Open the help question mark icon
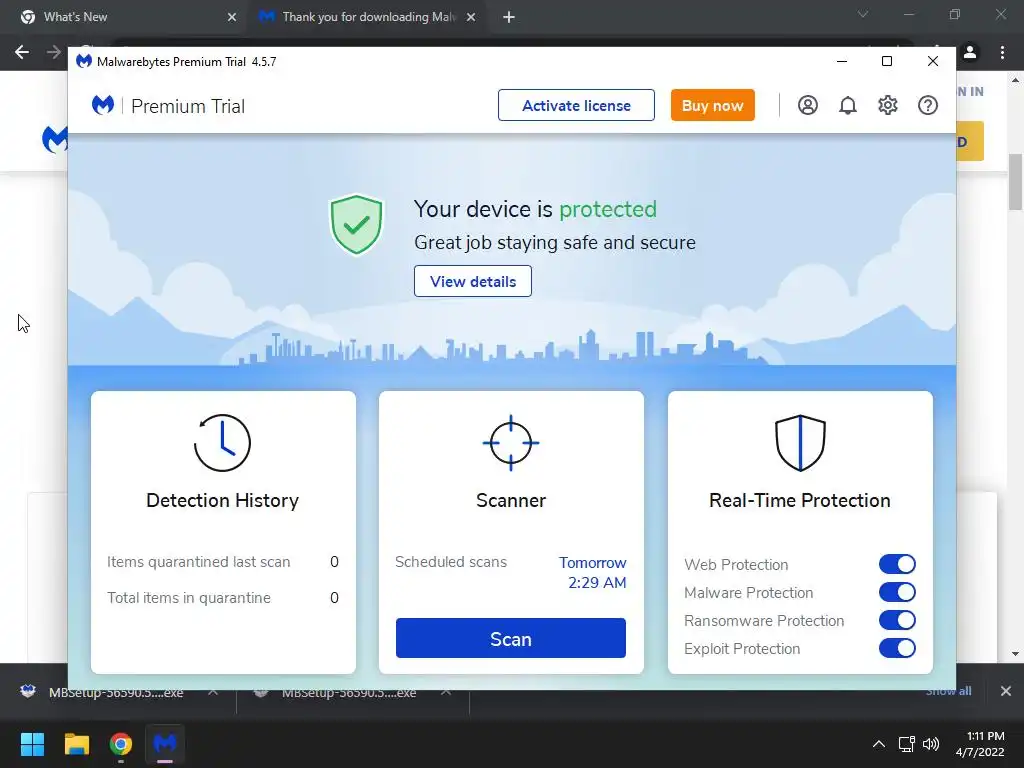 point(927,105)
